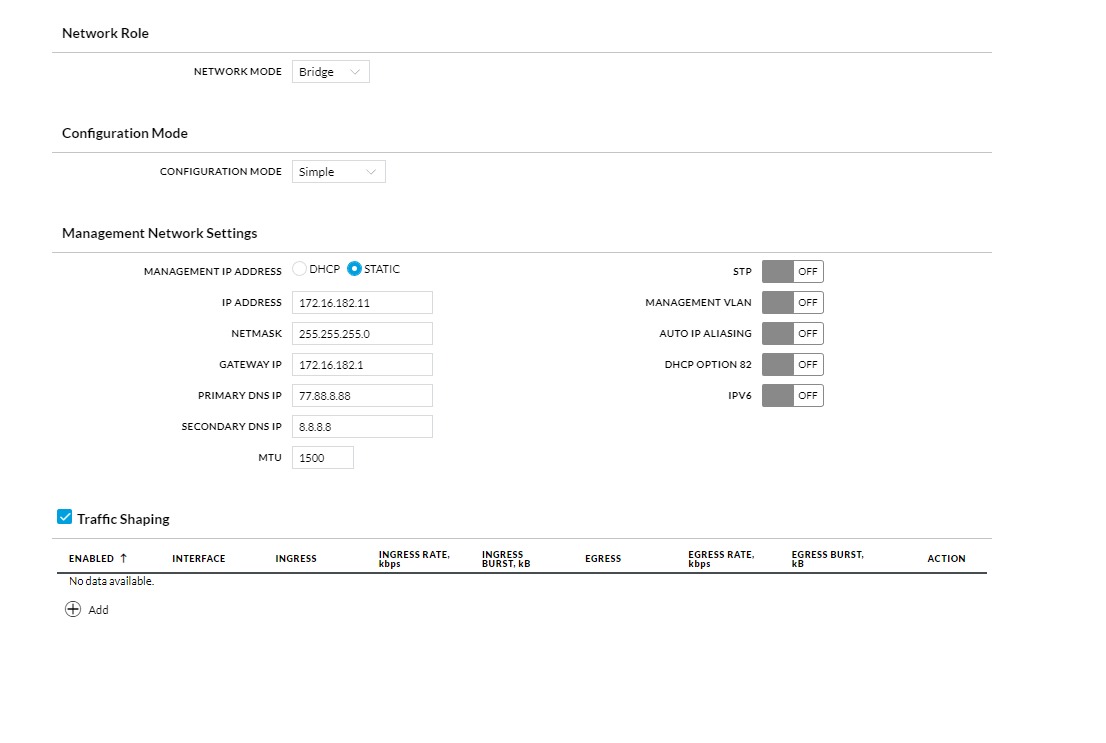Screen dimensions: 1106x743
Task: Enable the Management VLAN toggle
Action: [792, 303]
